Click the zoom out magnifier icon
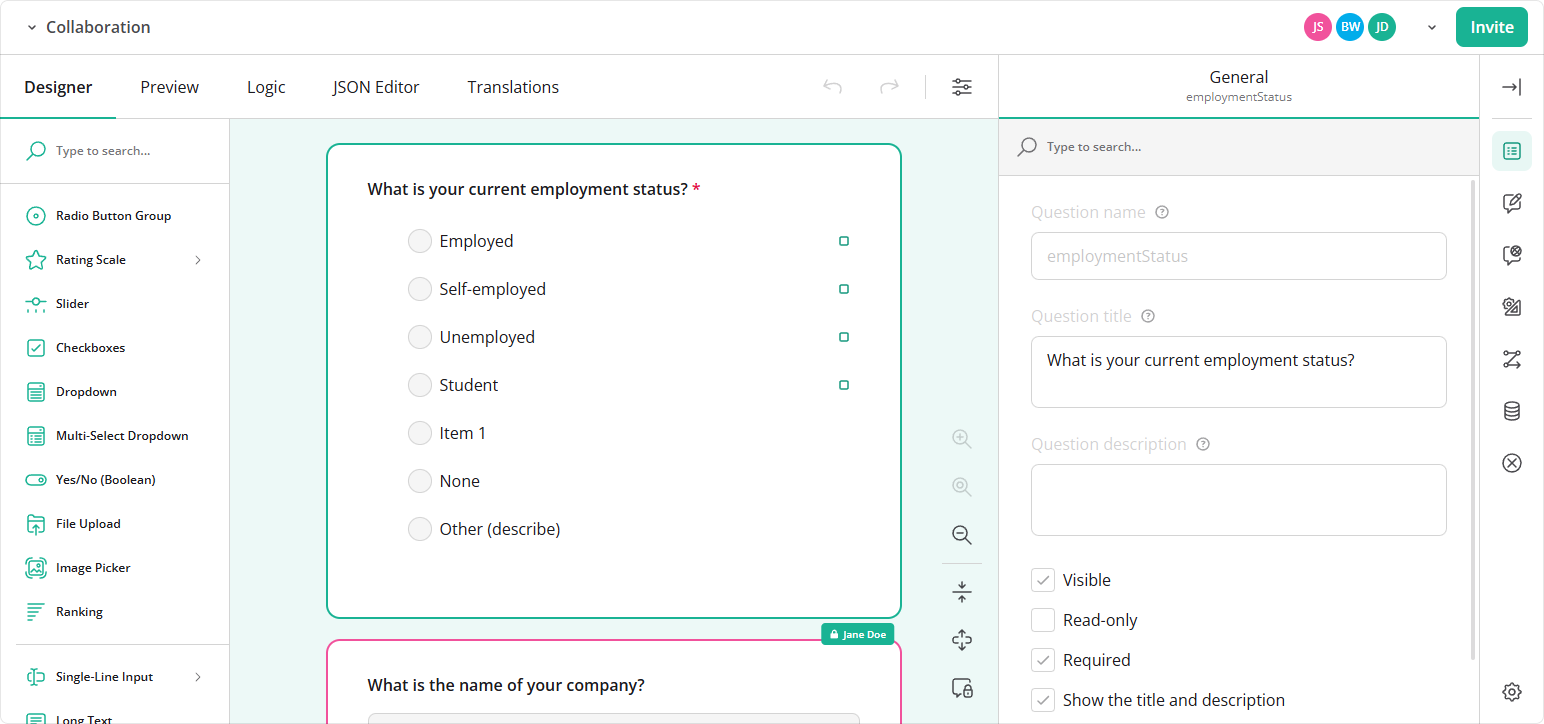 point(962,535)
